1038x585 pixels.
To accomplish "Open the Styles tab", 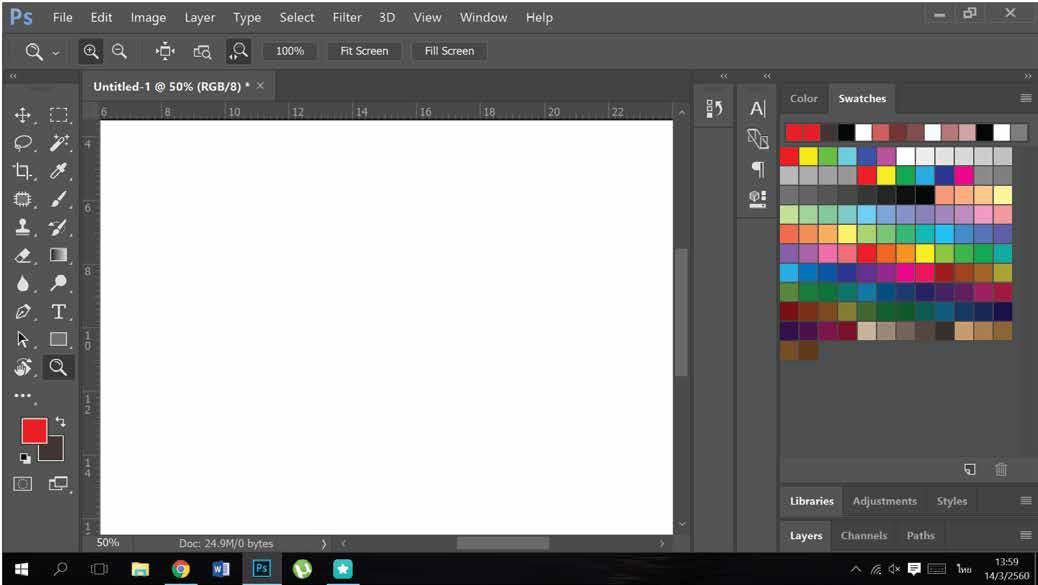I will [952, 501].
